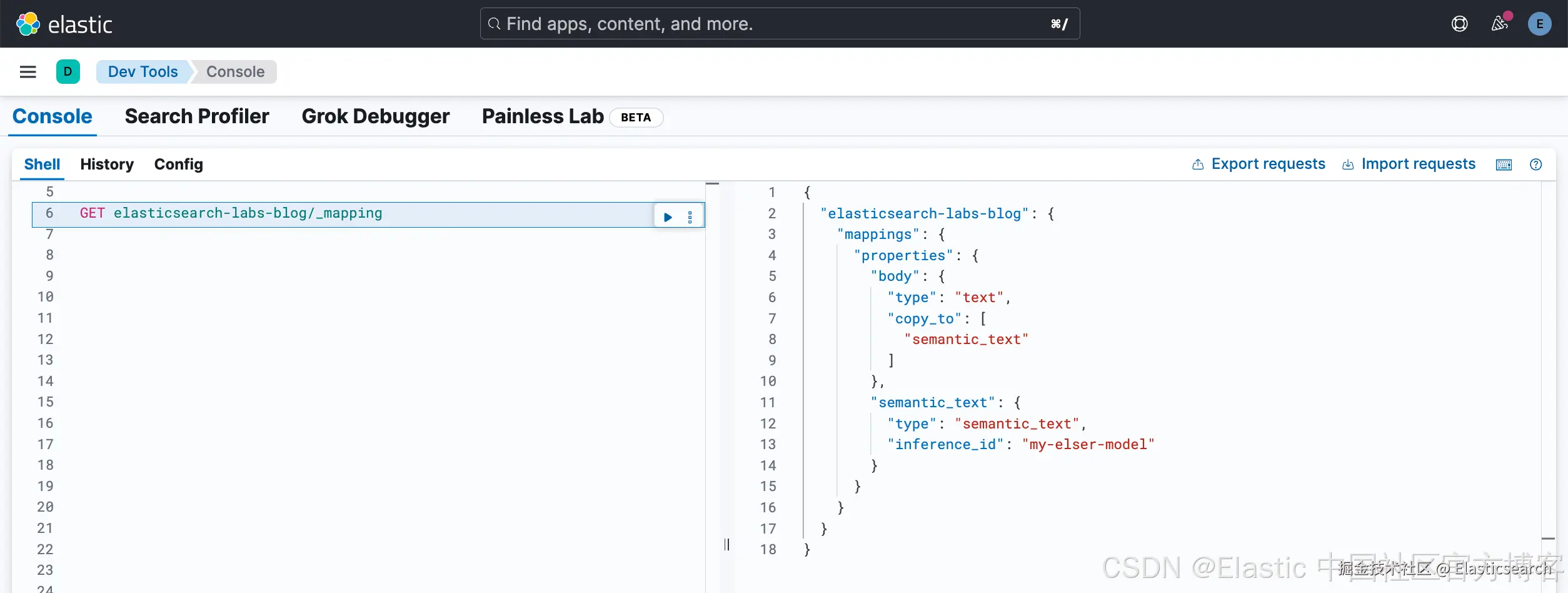Click the Elastic logo

pyautogui.click(x=64, y=24)
